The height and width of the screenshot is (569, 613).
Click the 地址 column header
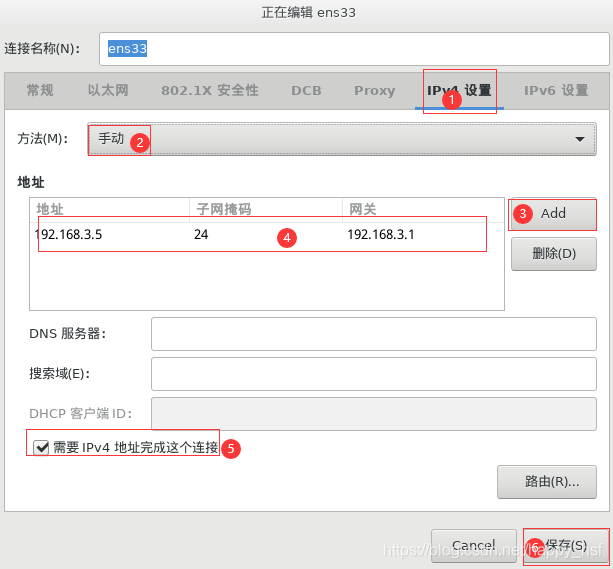(x=109, y=210)
